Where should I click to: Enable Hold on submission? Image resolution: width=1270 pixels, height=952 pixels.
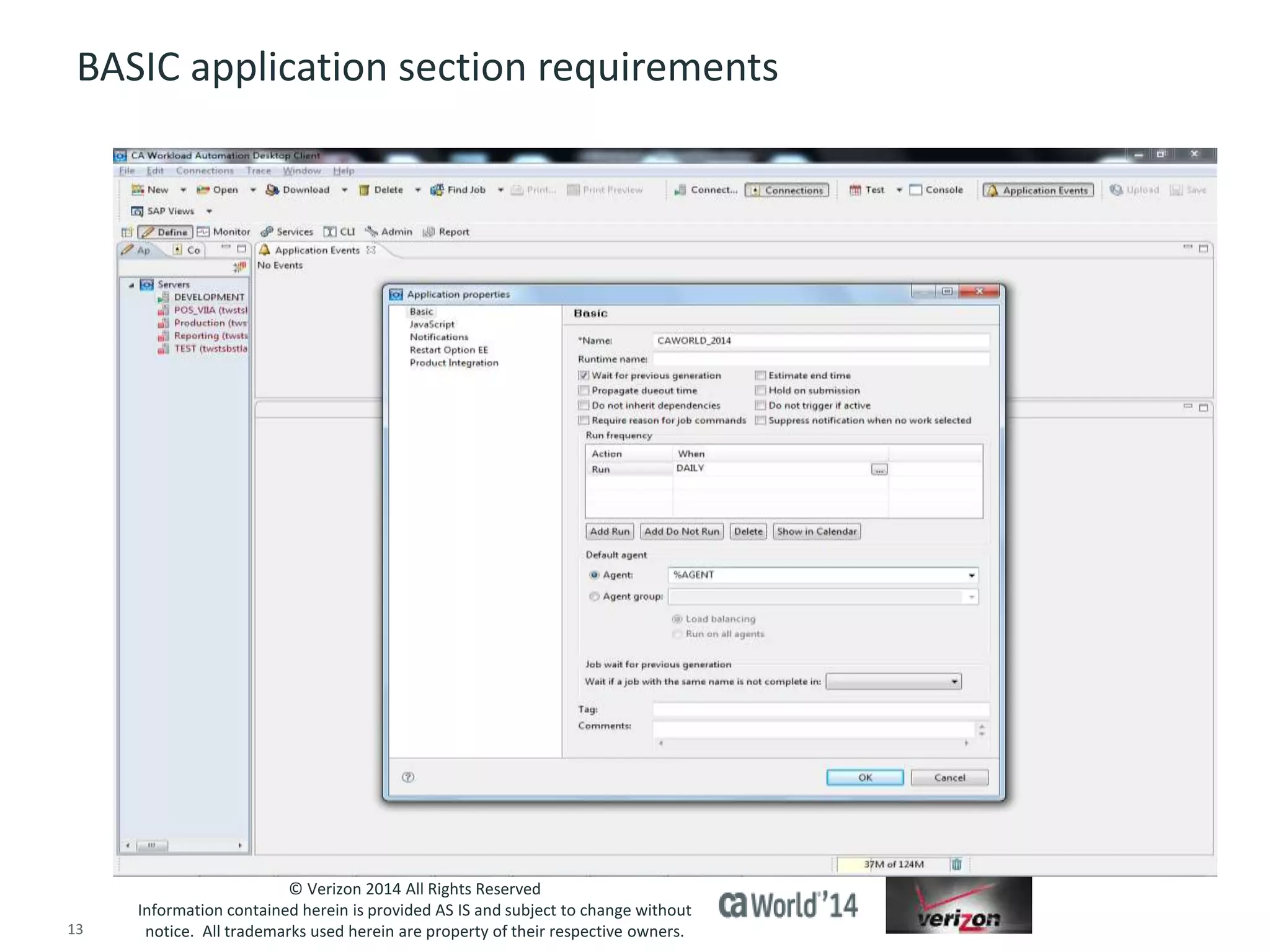(x=760, y=390)
